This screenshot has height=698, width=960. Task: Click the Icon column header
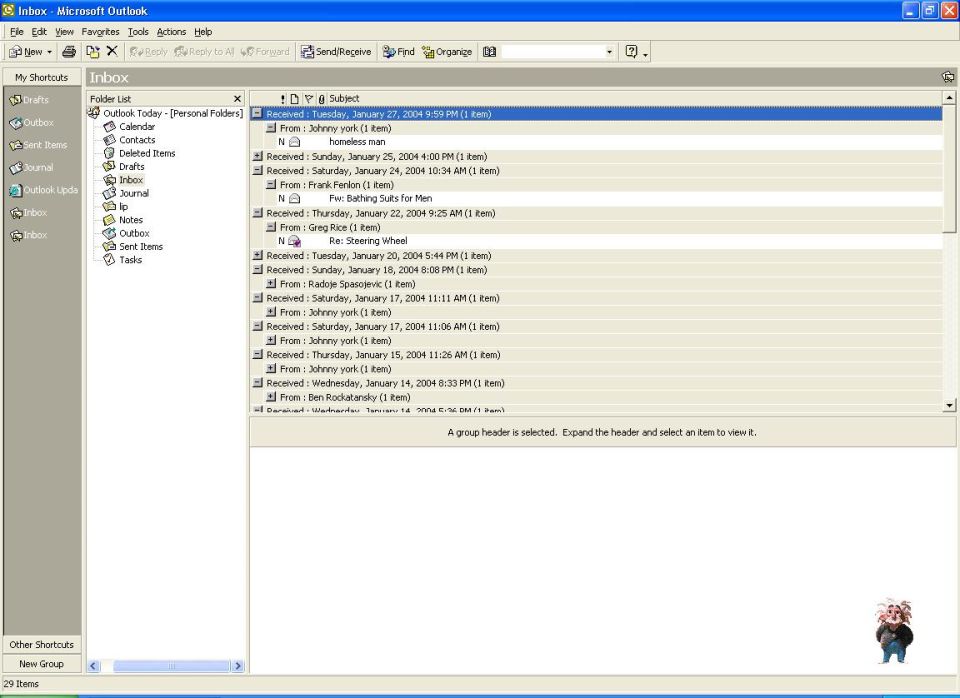[x=294, y=99]
